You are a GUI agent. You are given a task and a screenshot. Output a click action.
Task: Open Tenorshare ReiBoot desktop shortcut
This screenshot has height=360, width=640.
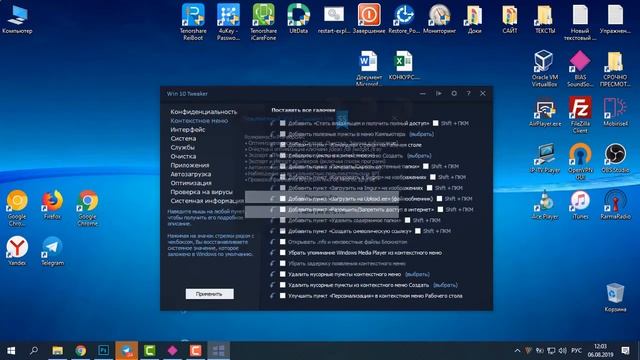tap(193, 22)
